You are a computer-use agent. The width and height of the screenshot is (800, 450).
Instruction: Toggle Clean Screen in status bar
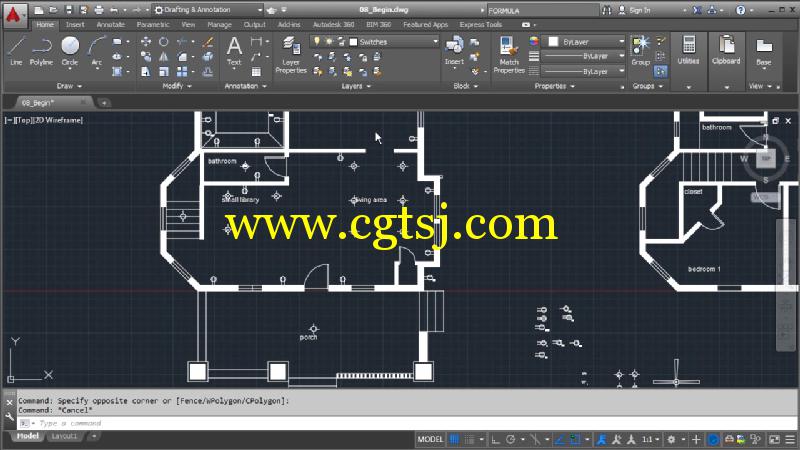tap(774, 439)
